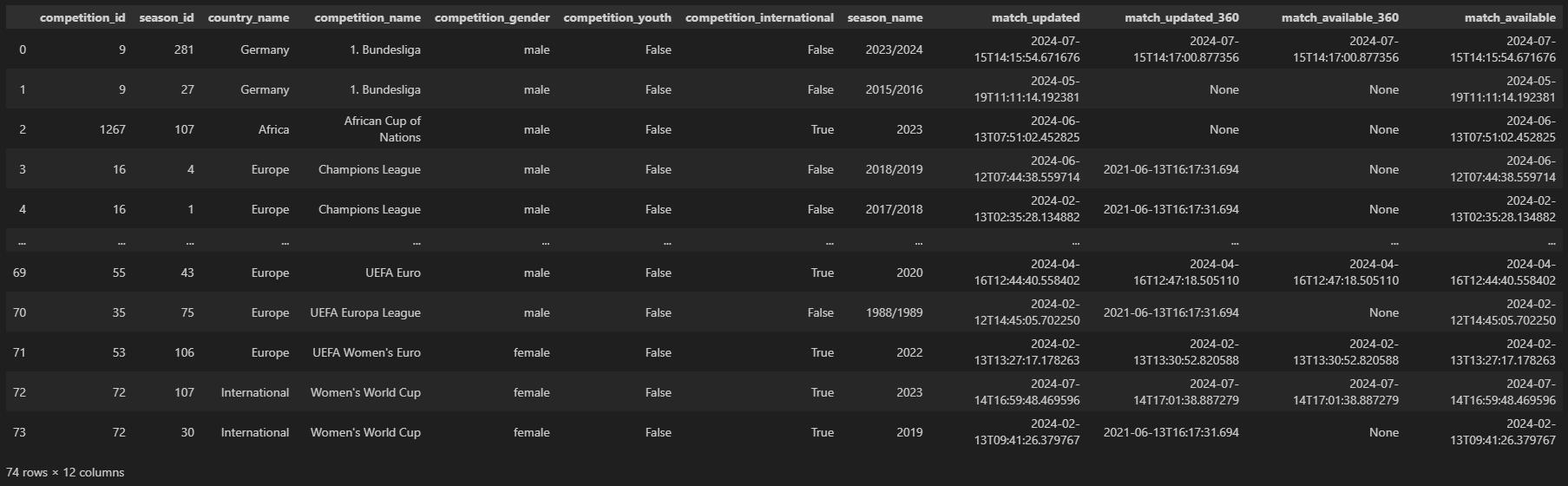Select the match_updated_360 column header
Image resolution: width=1568 pixels, height=486 pixels.
[1182, 17]
